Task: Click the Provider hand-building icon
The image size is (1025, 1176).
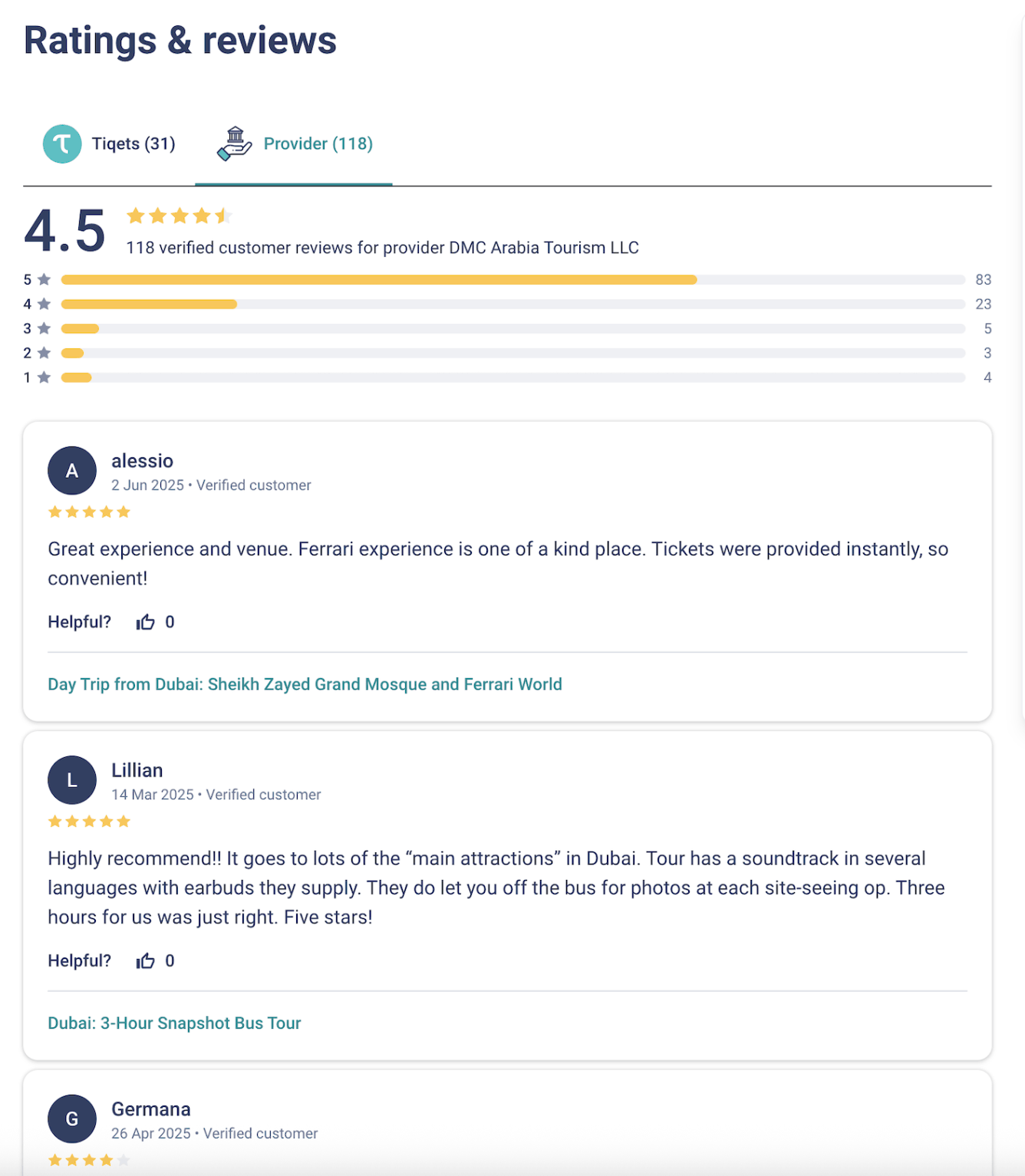Action: point(234,144)
